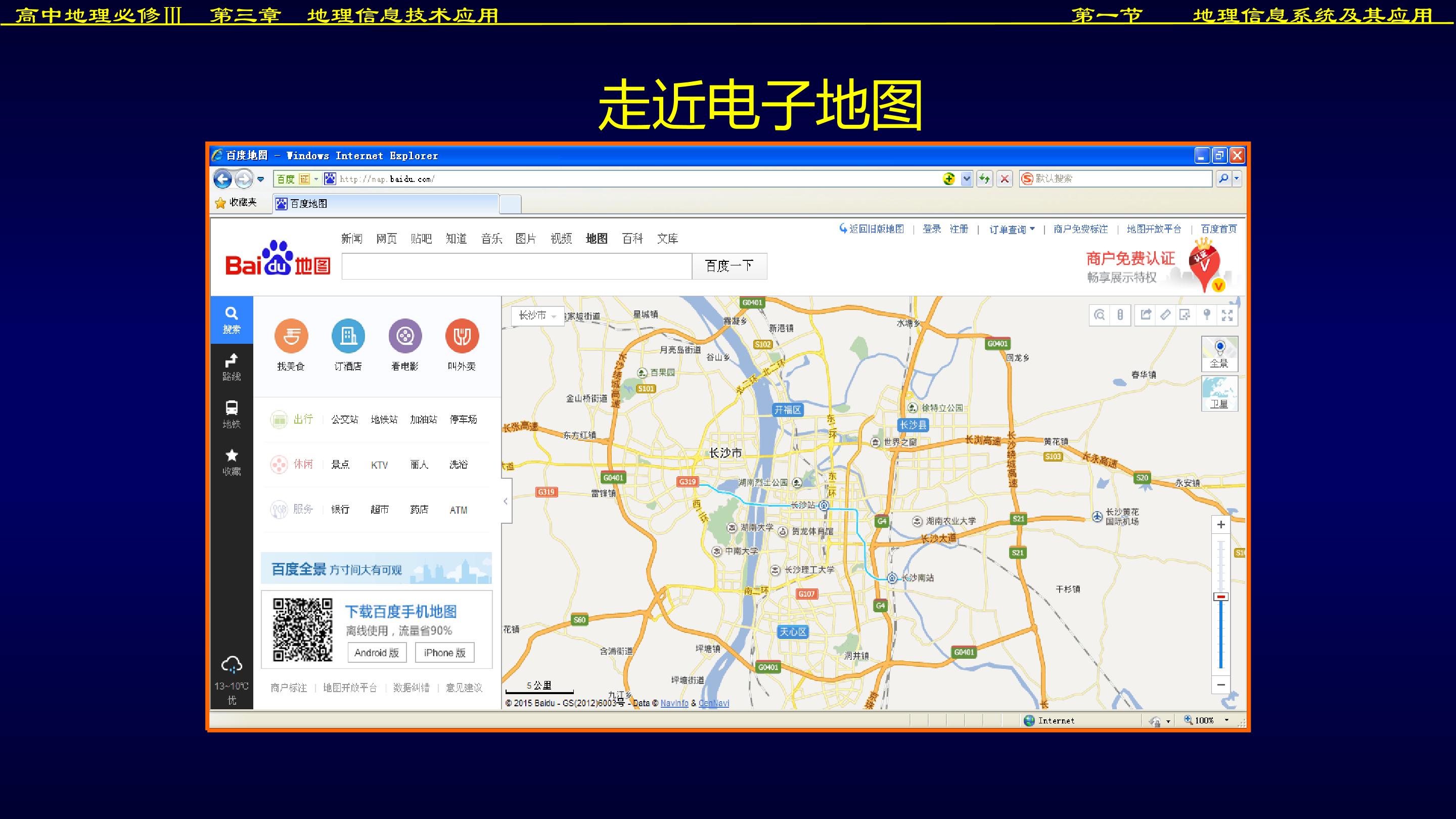
Task: Open the 找美食 food finder icon
Action: 291,336
